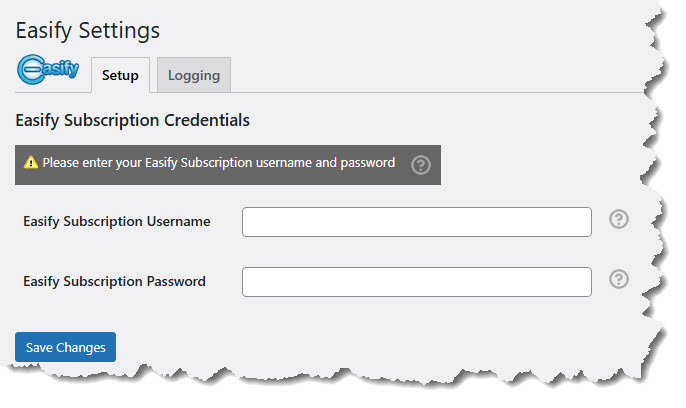Click the Easify Subscription Credentials heading
The image size is (686, 408).
(x=133, y=120)
